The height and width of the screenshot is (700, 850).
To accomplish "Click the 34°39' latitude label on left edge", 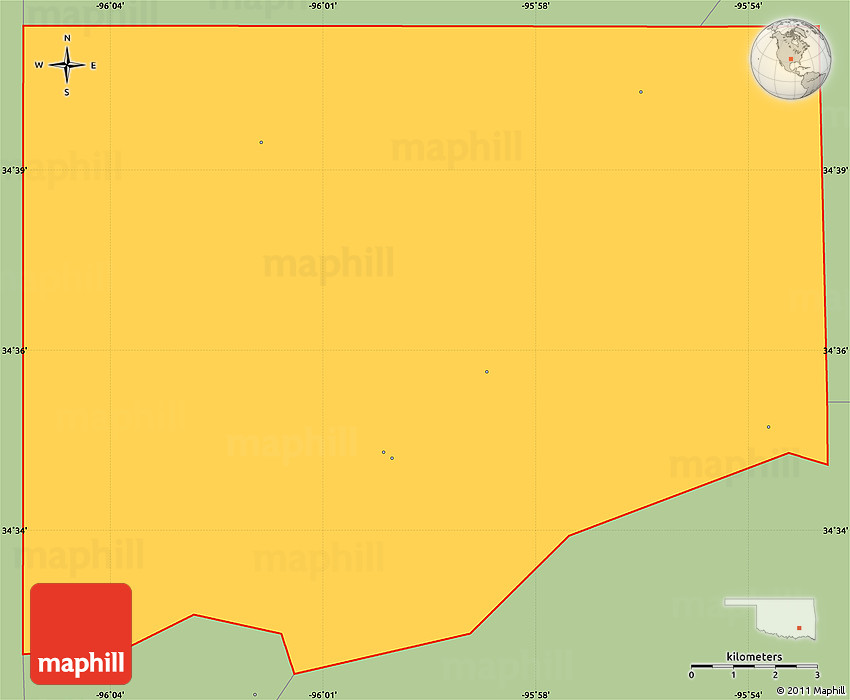I will [13, 170].
